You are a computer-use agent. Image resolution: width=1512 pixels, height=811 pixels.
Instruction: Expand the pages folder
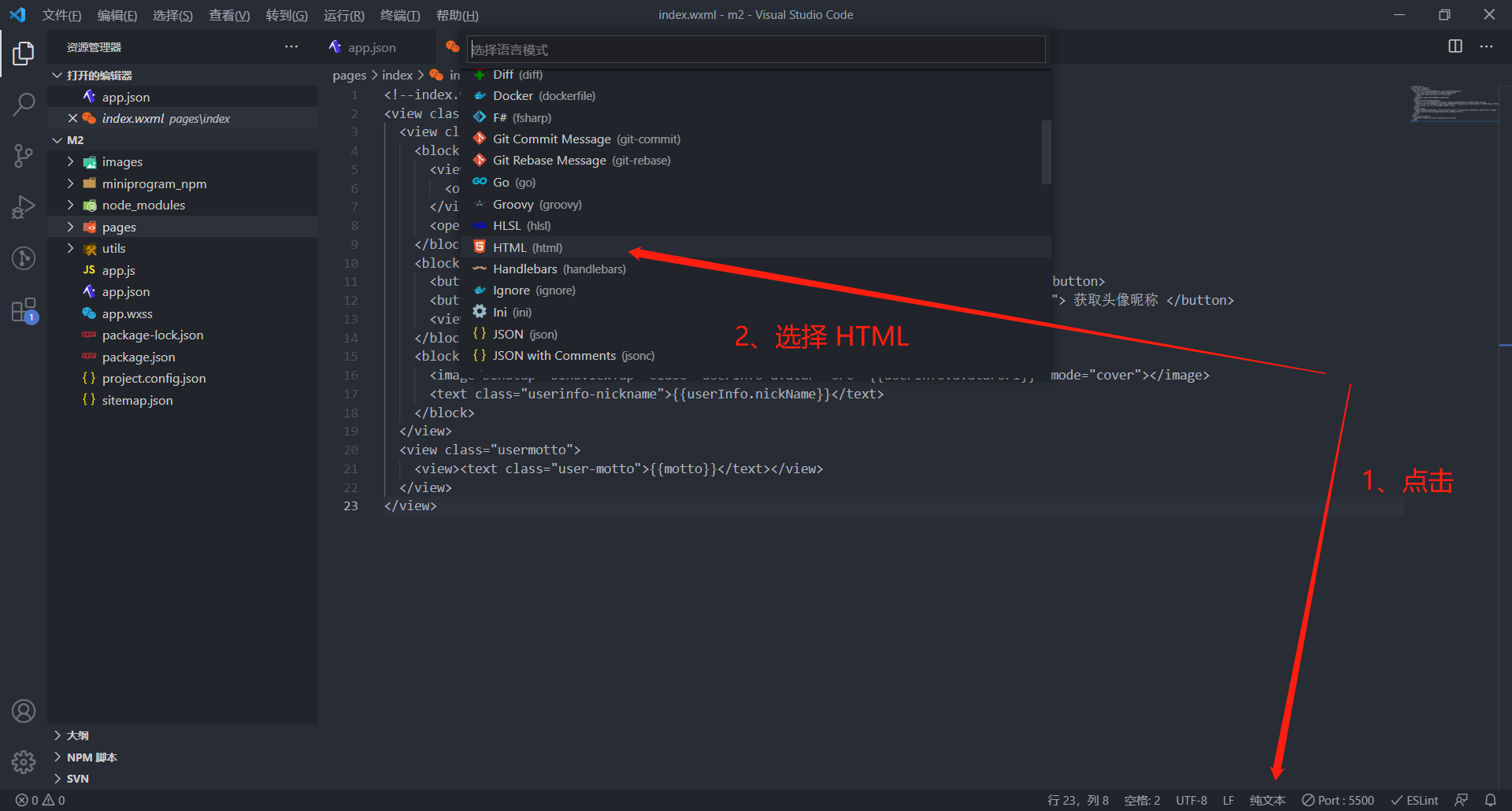tap(183, 227)
